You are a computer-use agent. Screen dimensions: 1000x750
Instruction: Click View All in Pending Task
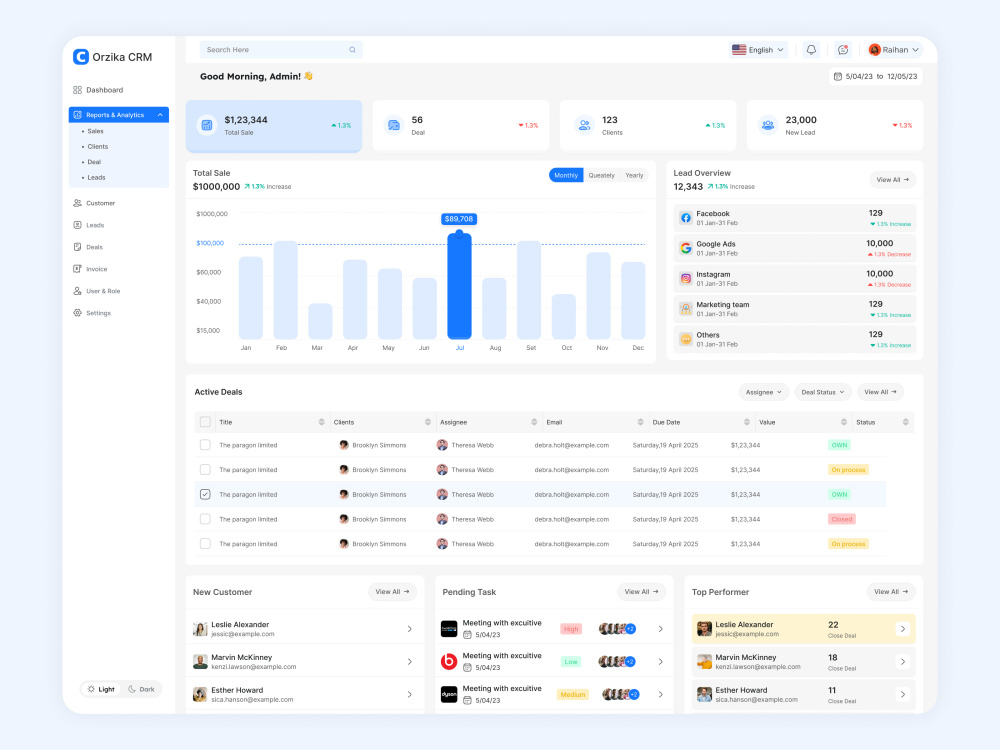tap(641, 592)
